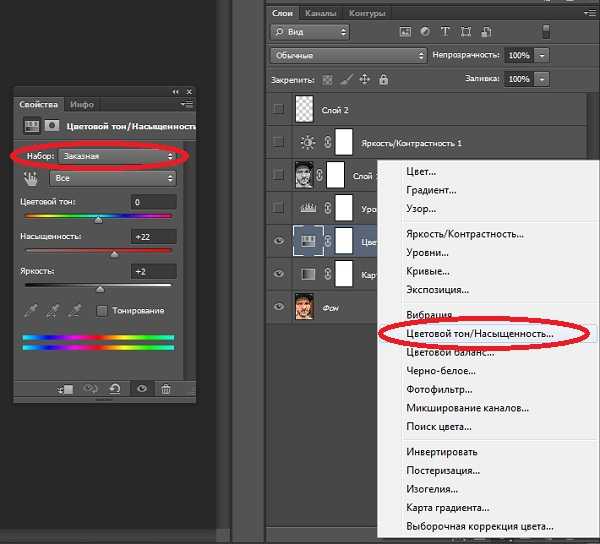Hide gradient map layer eye
This screenshot has height=544, width=600.
coord(279,274)
